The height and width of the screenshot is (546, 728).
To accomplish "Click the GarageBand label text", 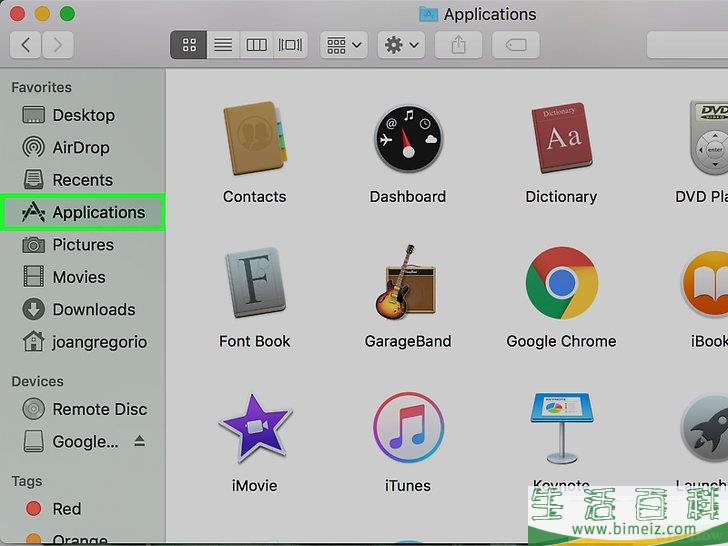I will (408, 342).
